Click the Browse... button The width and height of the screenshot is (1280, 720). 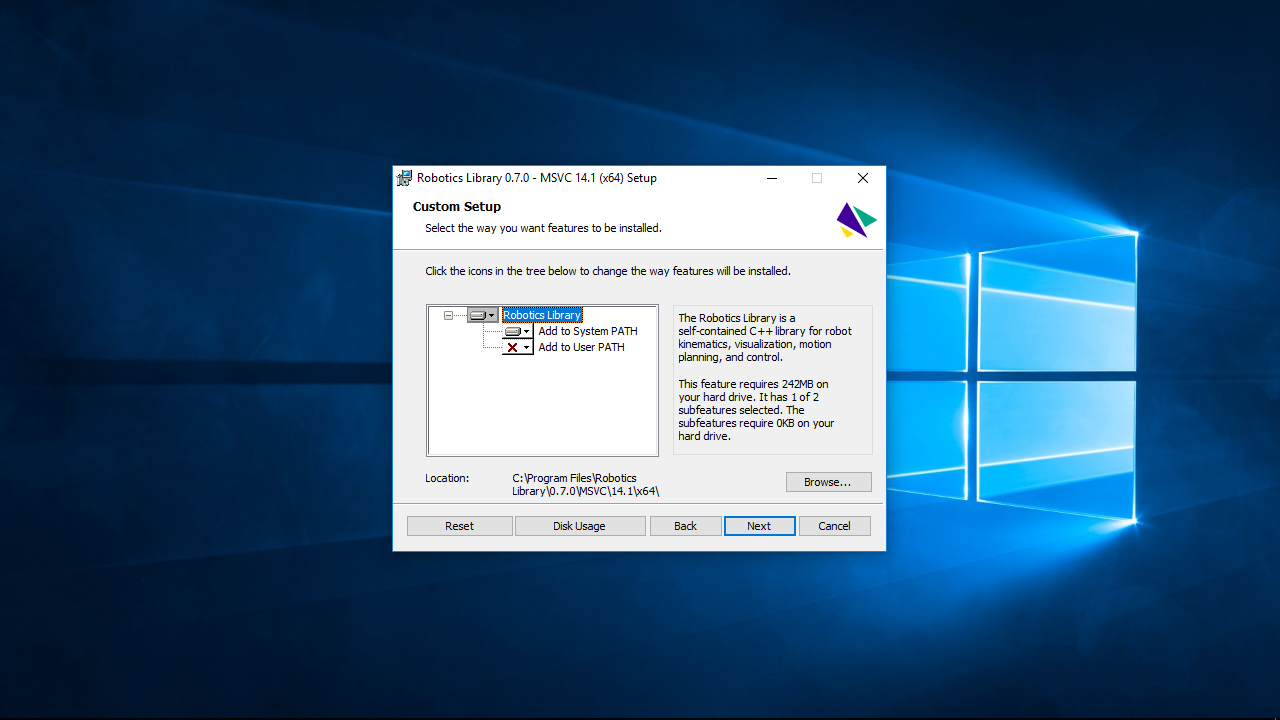(x=828, y=482)
